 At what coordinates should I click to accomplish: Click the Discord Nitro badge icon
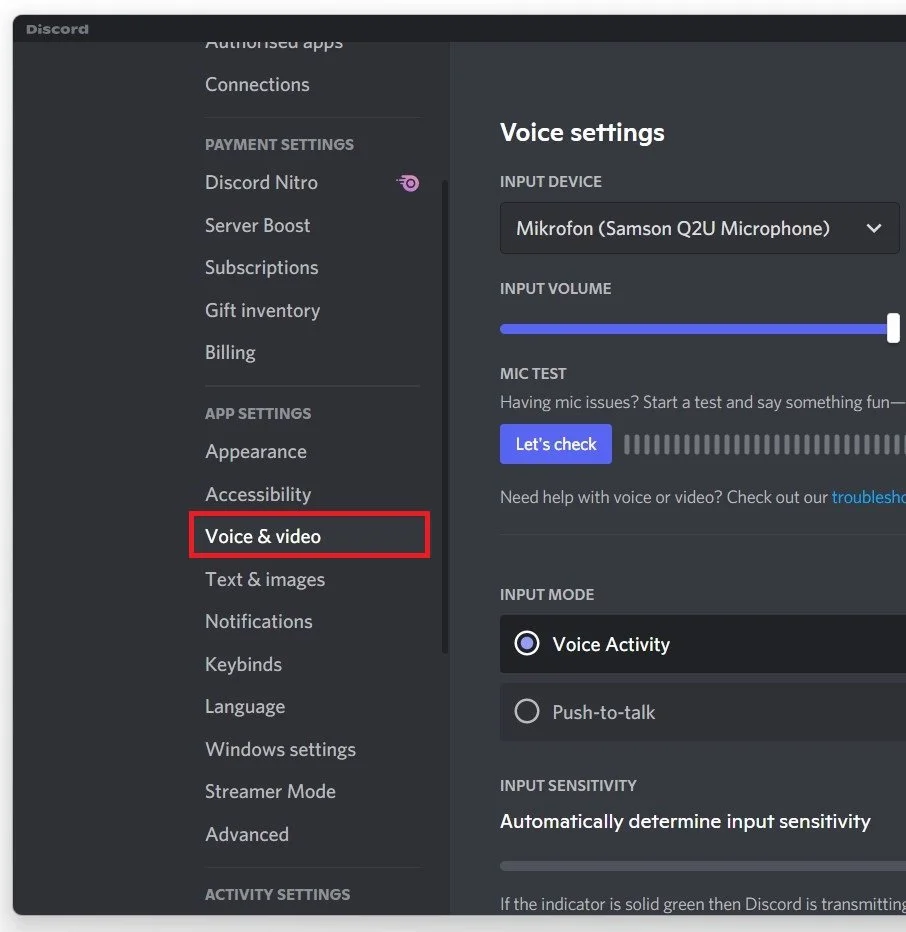pos(408,182)
